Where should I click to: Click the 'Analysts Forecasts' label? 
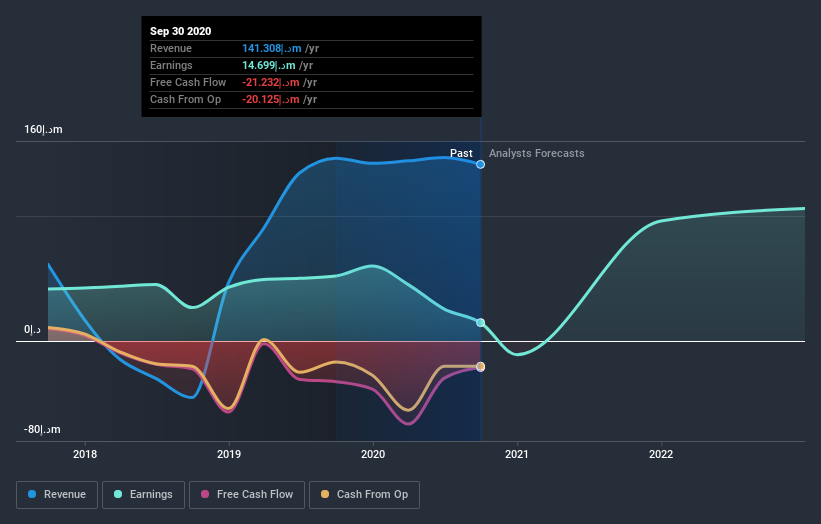pos(537,153)
